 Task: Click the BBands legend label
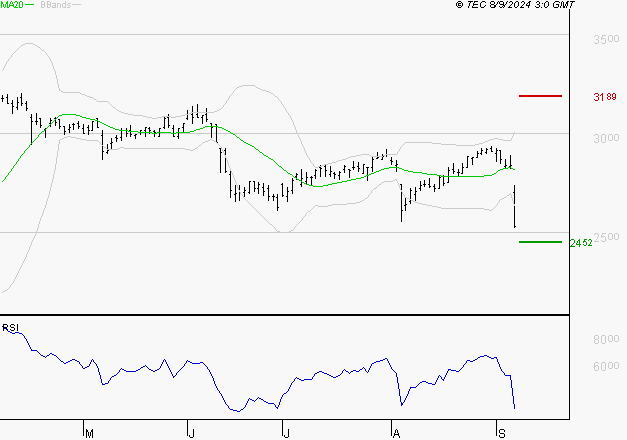pos(56,5)
